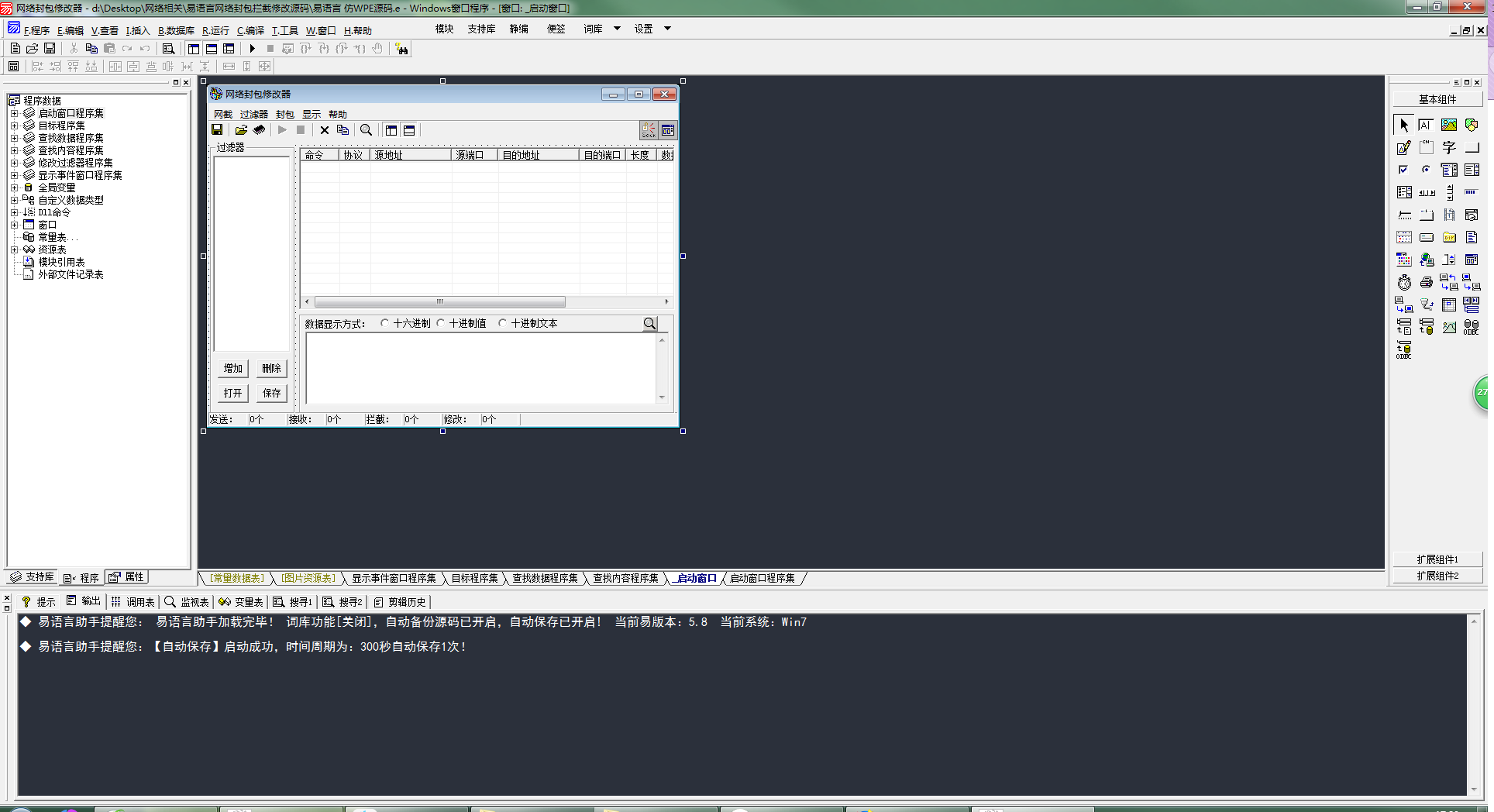Click the Open file folder icon
Viewport: 1494px width, 812px height.
tap(32, 48)
